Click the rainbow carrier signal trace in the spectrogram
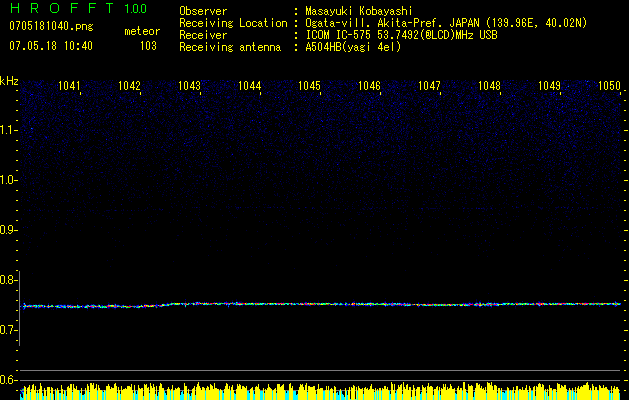 tap(321, 305)
